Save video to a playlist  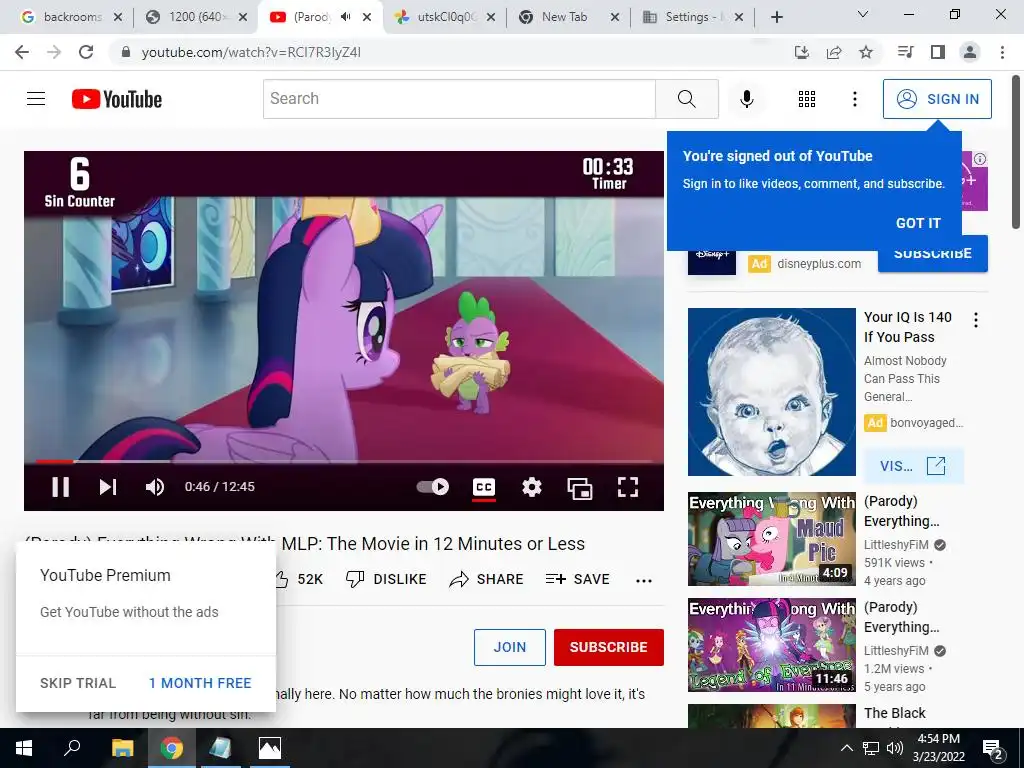pos(577,579)
